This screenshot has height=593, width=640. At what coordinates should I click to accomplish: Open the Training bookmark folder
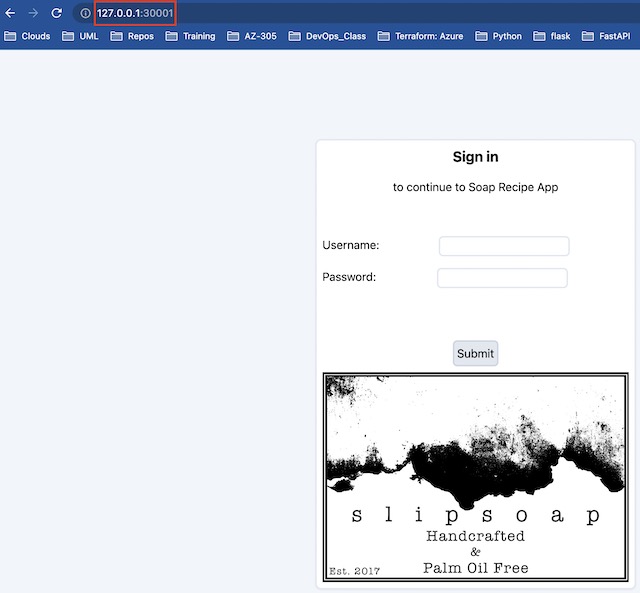(190, 36)
